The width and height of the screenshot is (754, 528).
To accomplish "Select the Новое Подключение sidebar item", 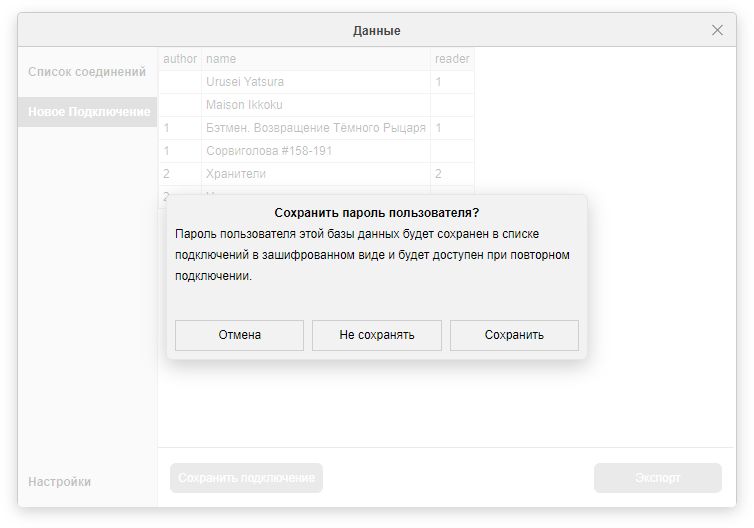I will pos(88,112).
